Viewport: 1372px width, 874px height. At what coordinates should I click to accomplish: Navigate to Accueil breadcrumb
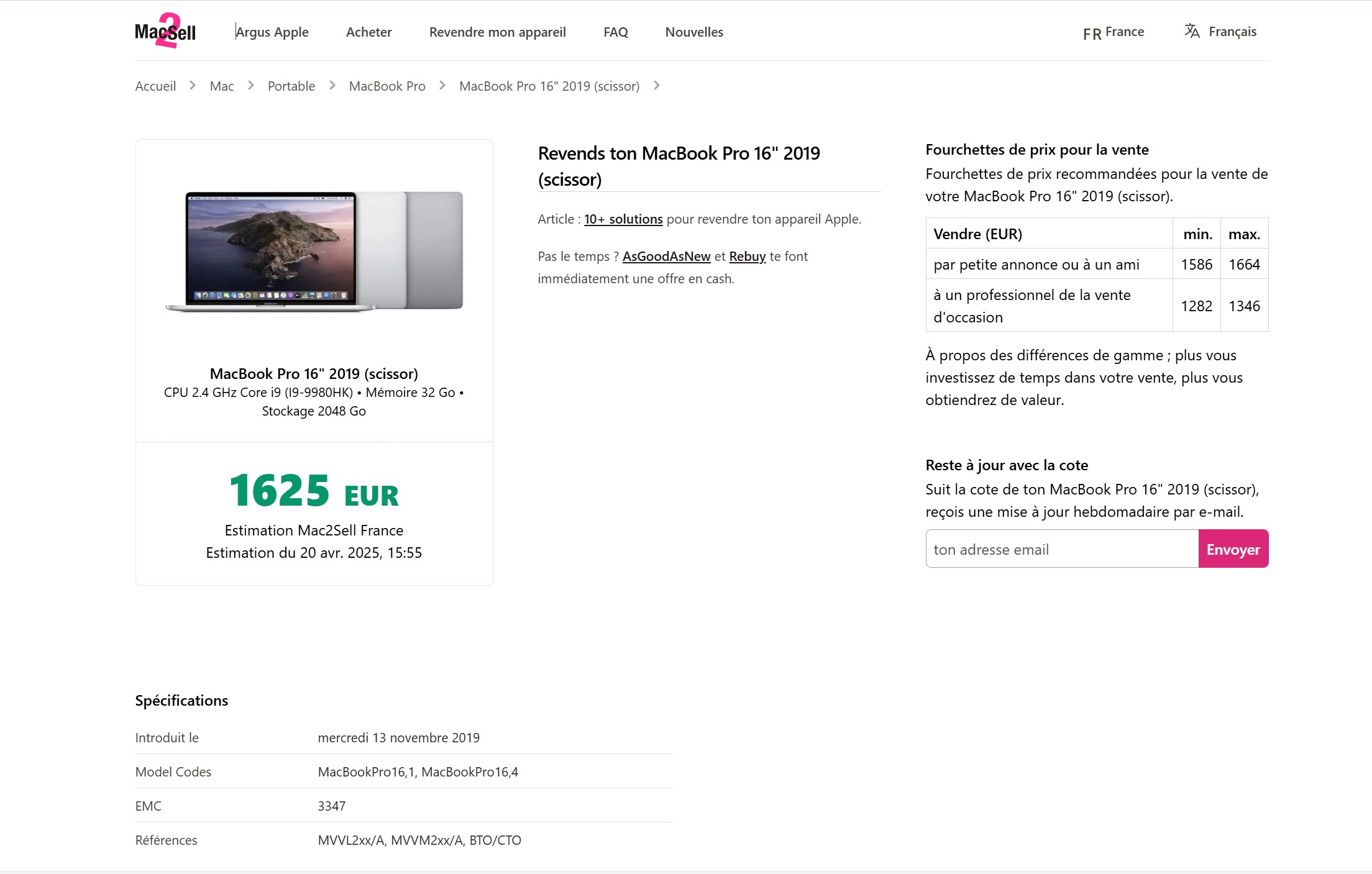click(155, 86)
